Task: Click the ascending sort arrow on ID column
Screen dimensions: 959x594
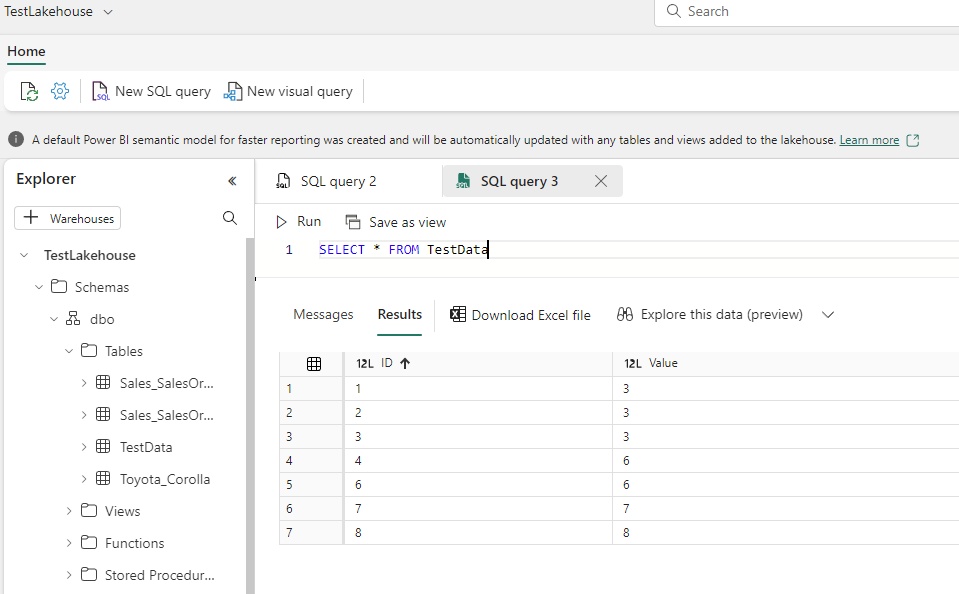Action: [x=405, y=363]
